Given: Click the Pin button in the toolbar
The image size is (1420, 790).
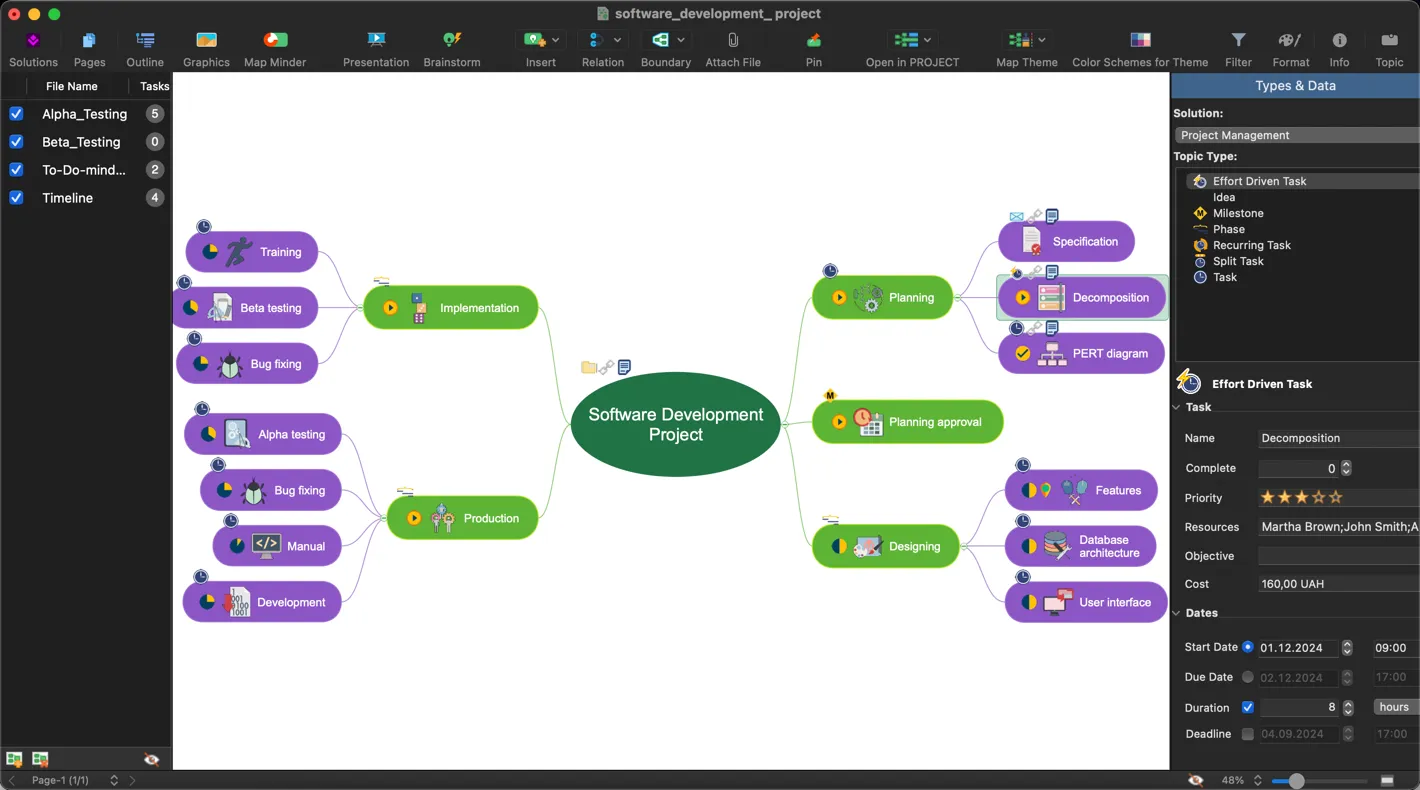Looking at the screenshot, I should (813, 45).
